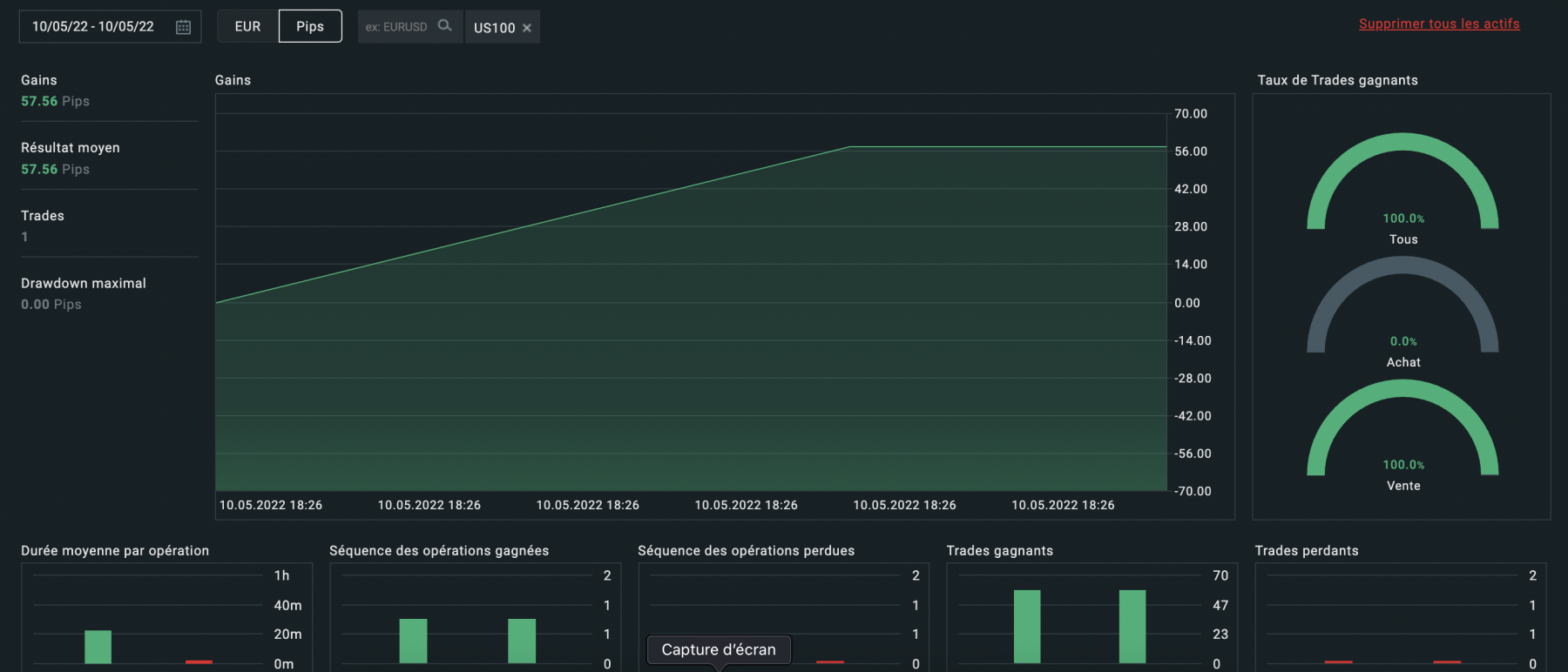Screen dimensions: 1568x672
Task: Remove the US100 asset filter chip
Action: click(527, 28)
